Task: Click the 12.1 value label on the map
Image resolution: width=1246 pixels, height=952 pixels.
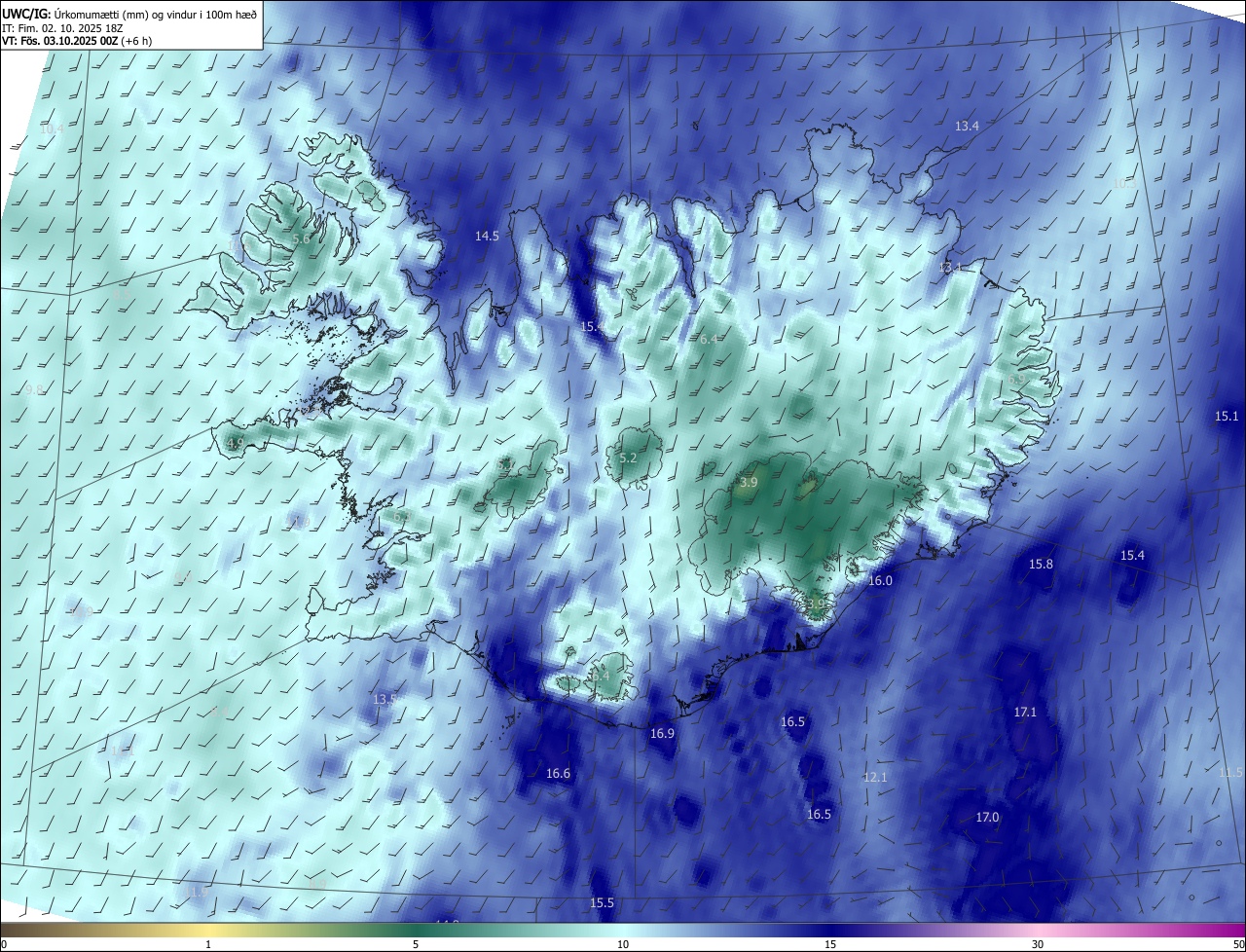Action: click(x=875, y=777)
